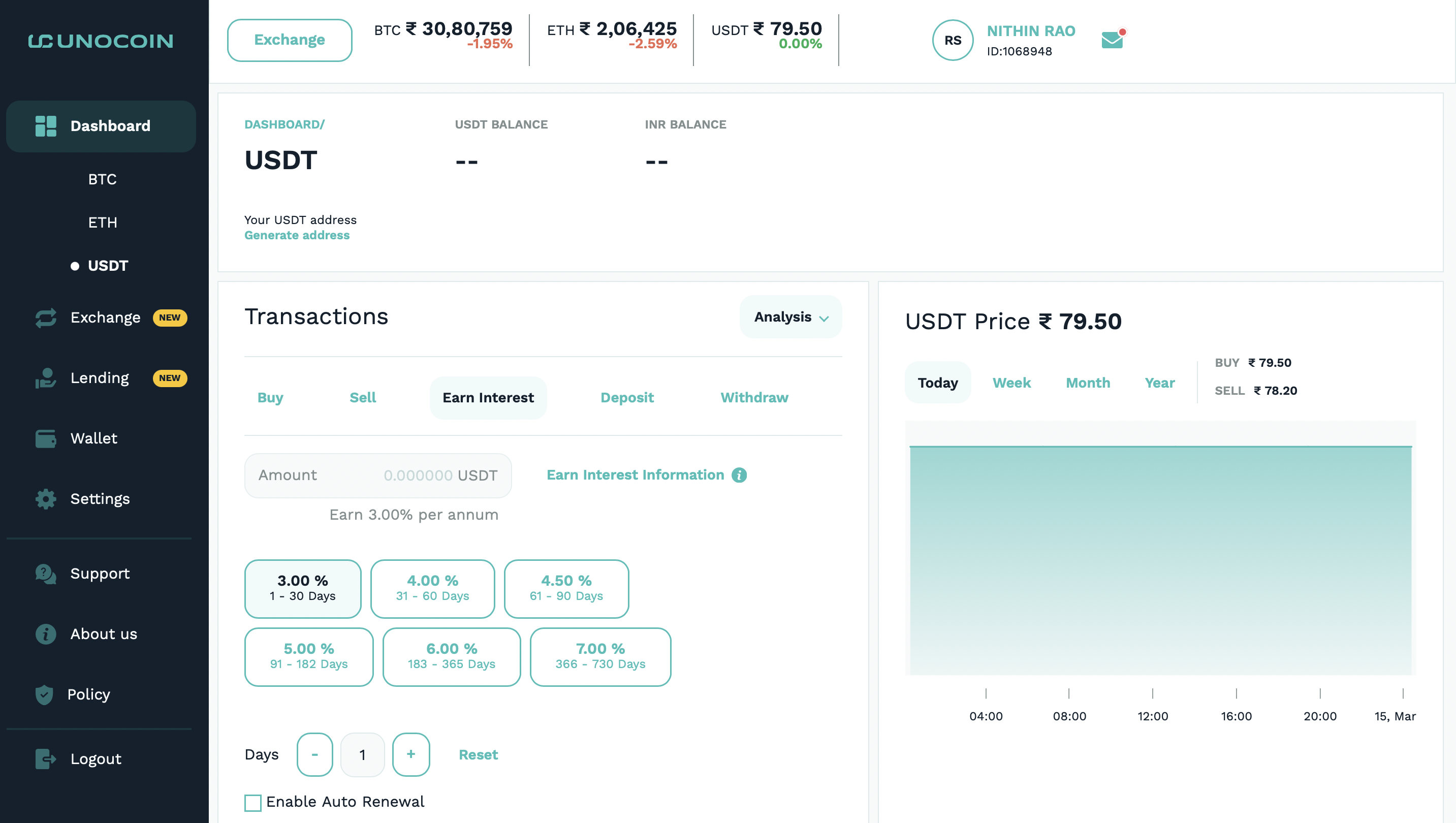Show Today price chart
Screen dimensions: 1456x823
click(x=938, y=383)
